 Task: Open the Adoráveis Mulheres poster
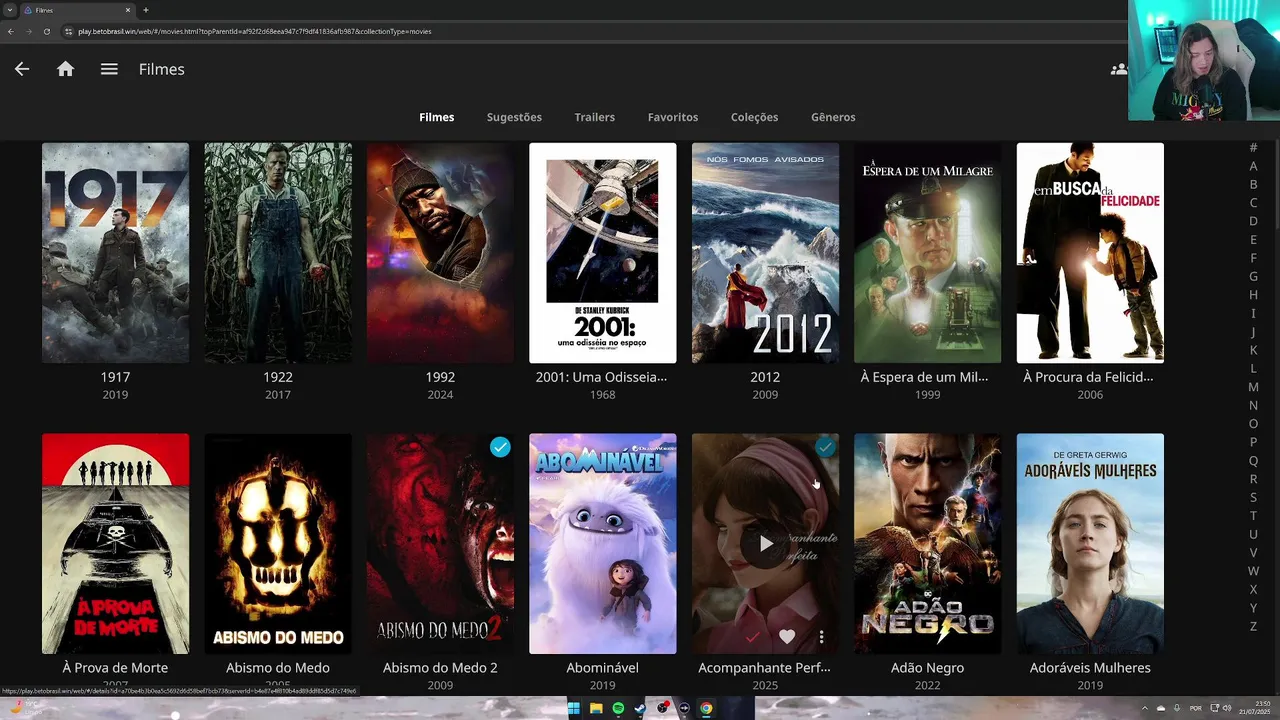click(1090, 544)
